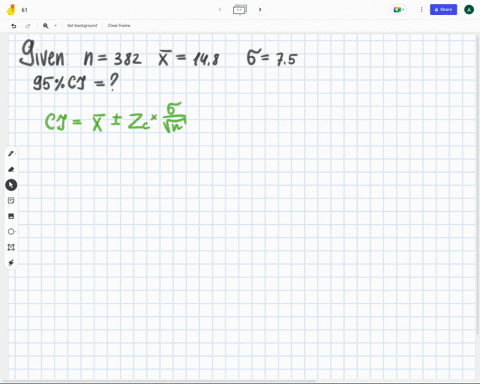Select the Pen tool
This screenshot has width=480, height=384.
pos(11,154)
